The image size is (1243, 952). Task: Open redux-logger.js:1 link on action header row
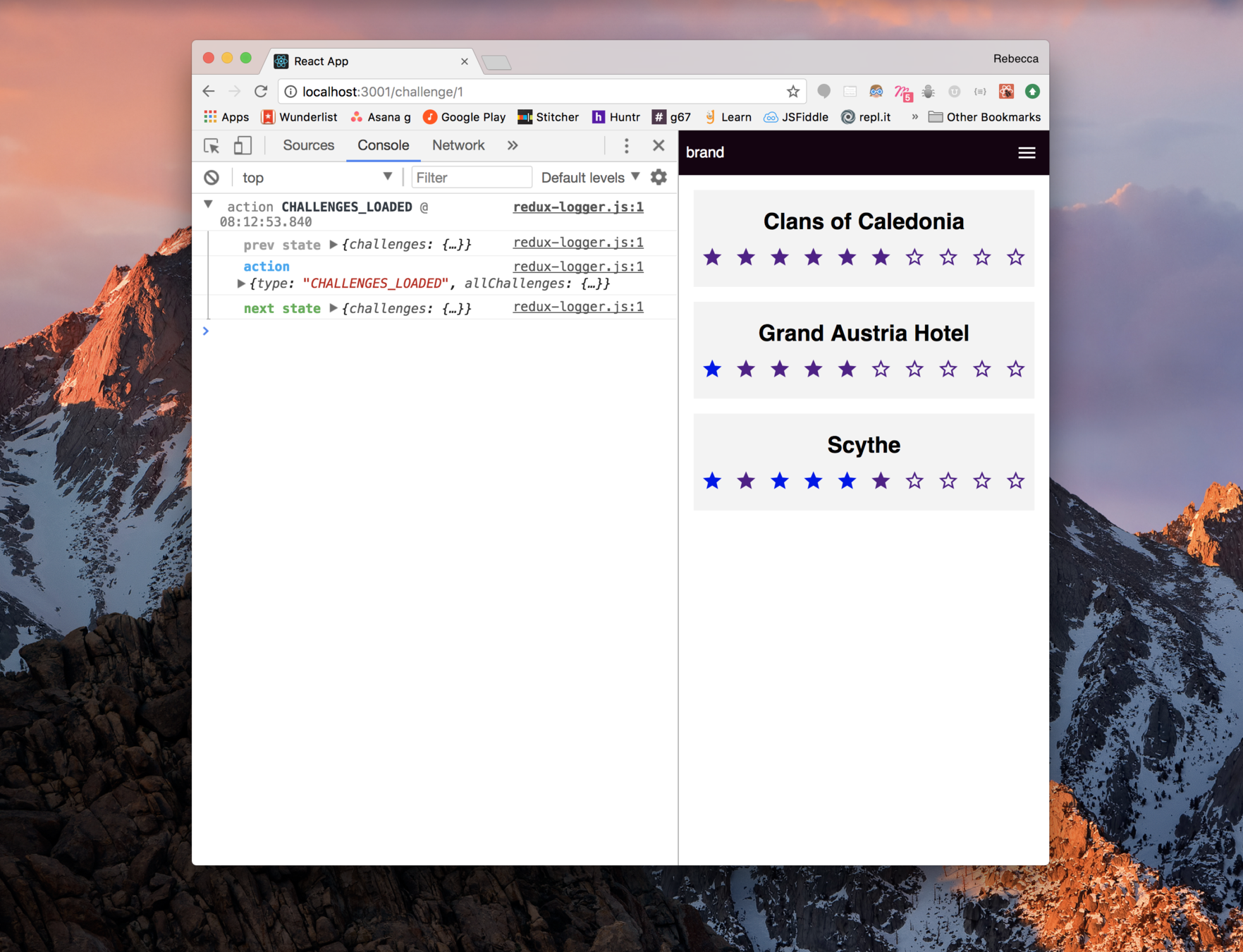click(578, 207)
